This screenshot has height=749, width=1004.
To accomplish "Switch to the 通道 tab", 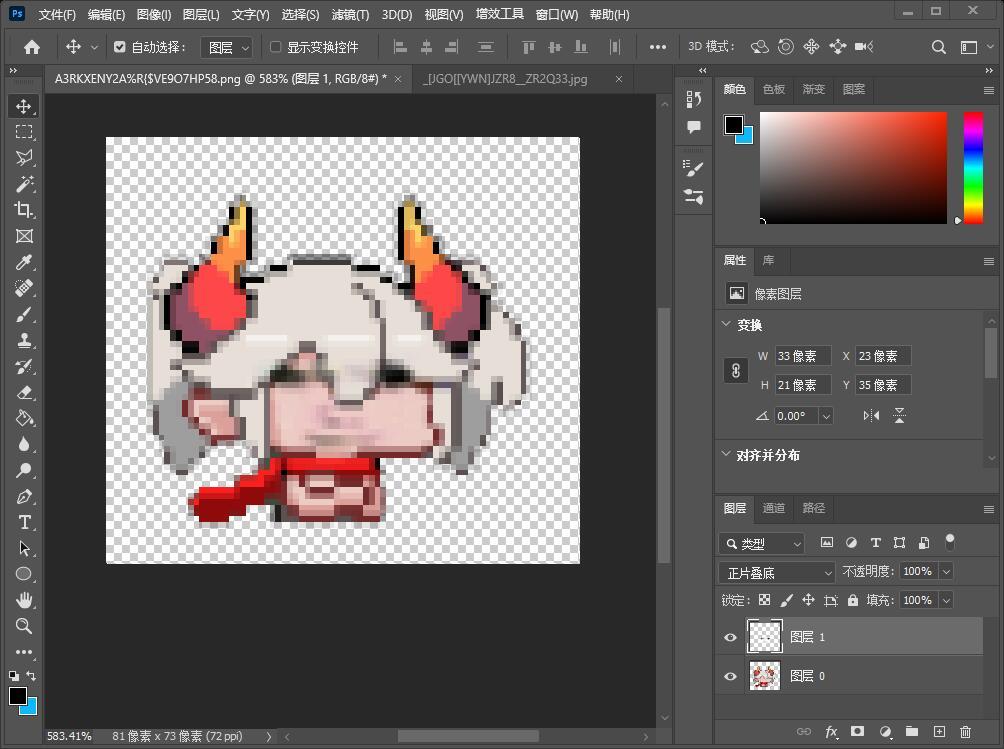I will (774, 508).
